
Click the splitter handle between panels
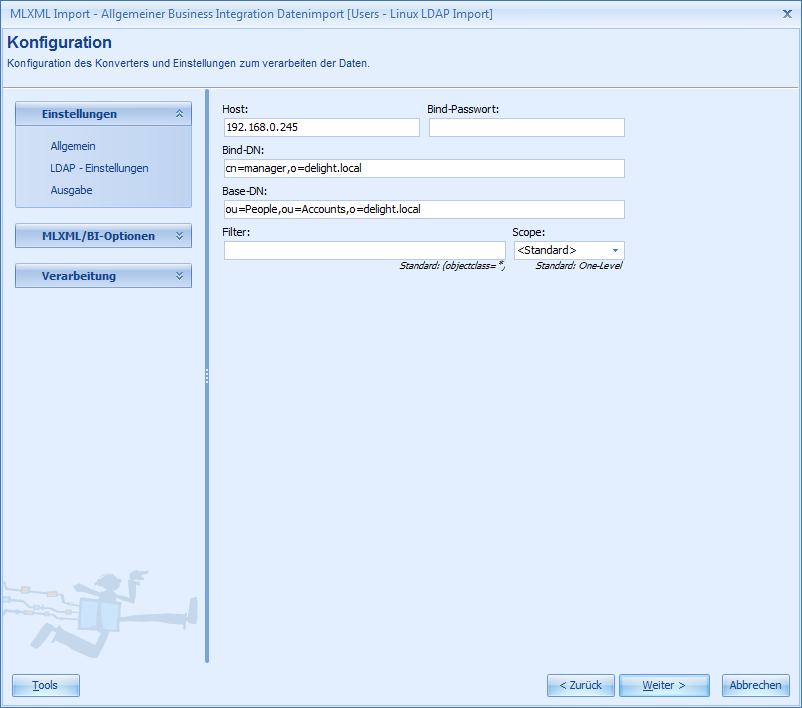tap(207, 378)
